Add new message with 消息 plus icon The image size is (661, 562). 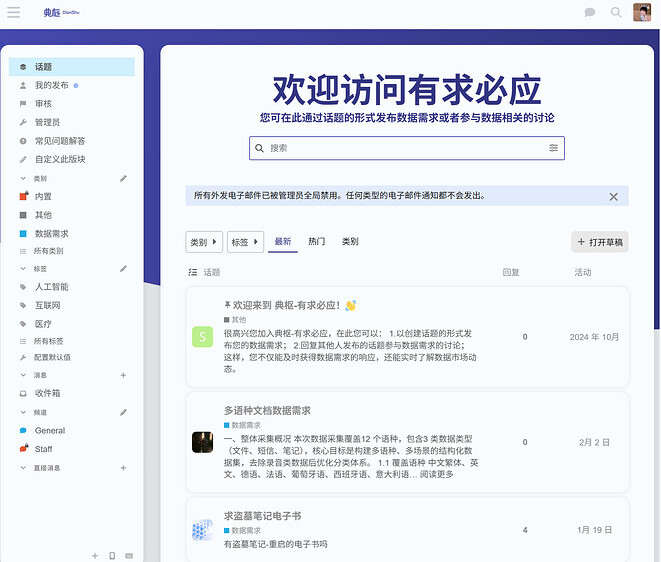[124, 375]
